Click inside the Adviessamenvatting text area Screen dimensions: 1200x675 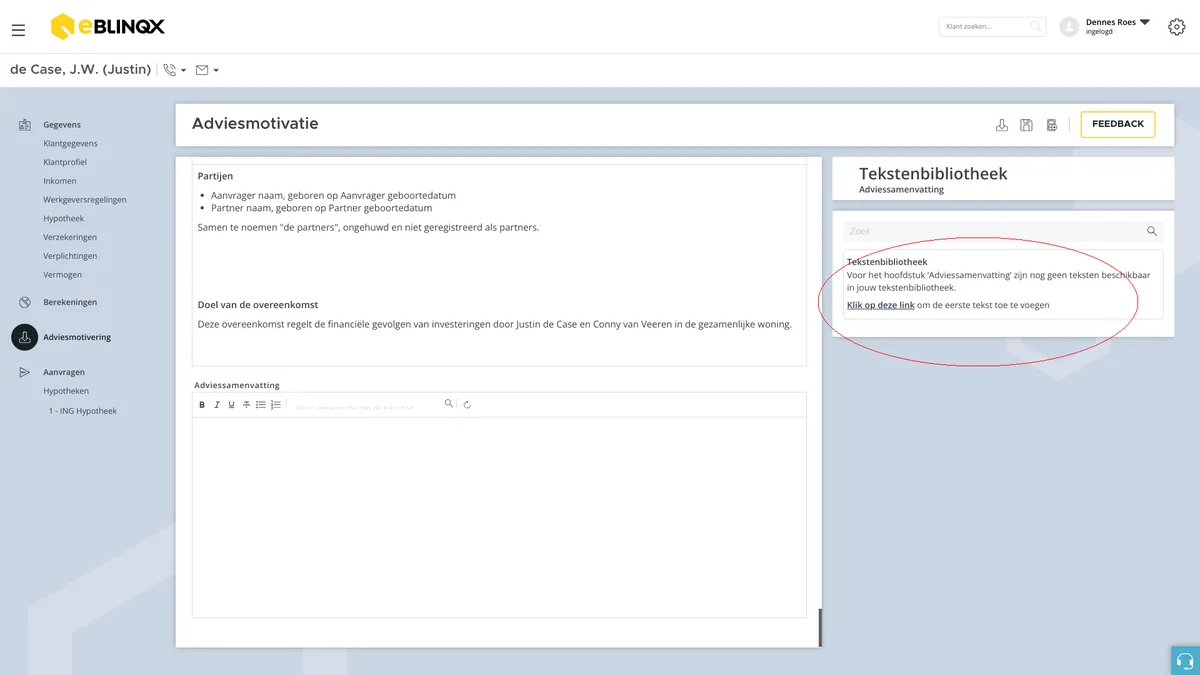(499, 517)
